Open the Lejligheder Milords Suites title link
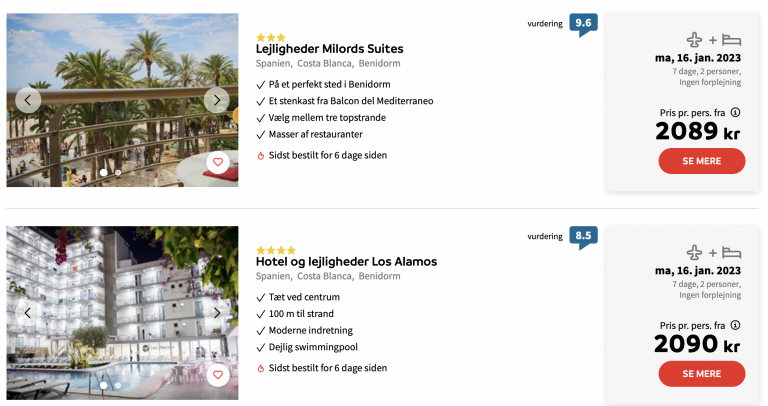Viewport: 768px width, 406px height. tap(330, 49)
